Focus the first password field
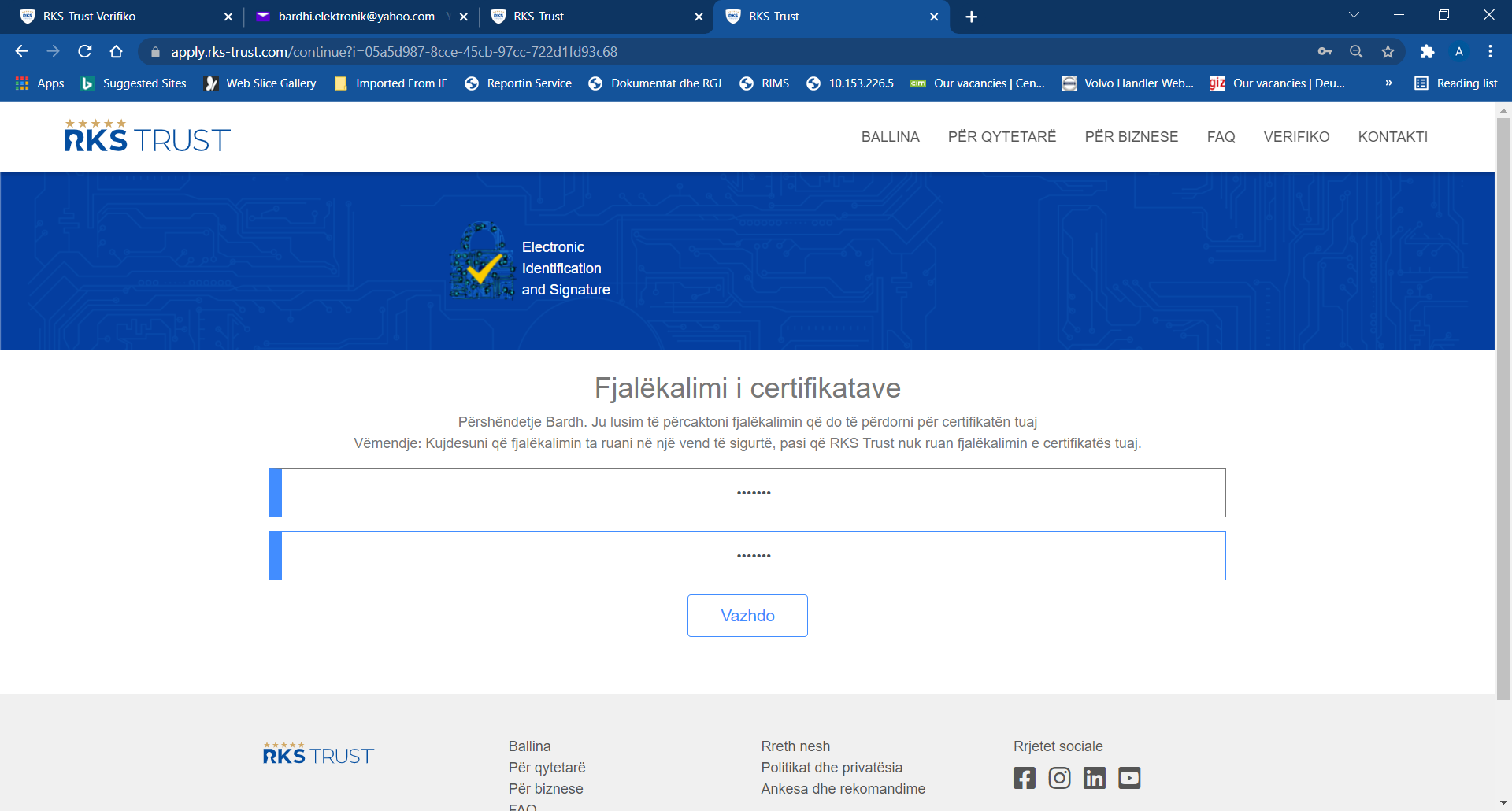This screenshot has height=811, width=1512. point(747,493)
